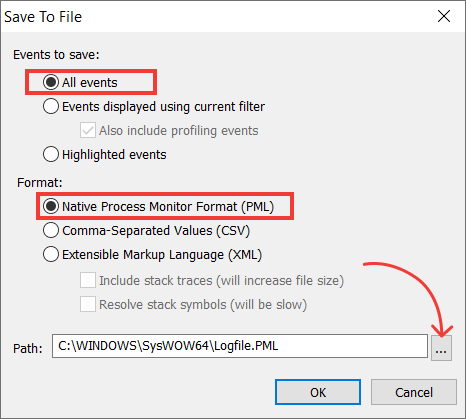466x419 pixels.
Task: Confirm saving with the OK button
Action: tap(318, 392)
